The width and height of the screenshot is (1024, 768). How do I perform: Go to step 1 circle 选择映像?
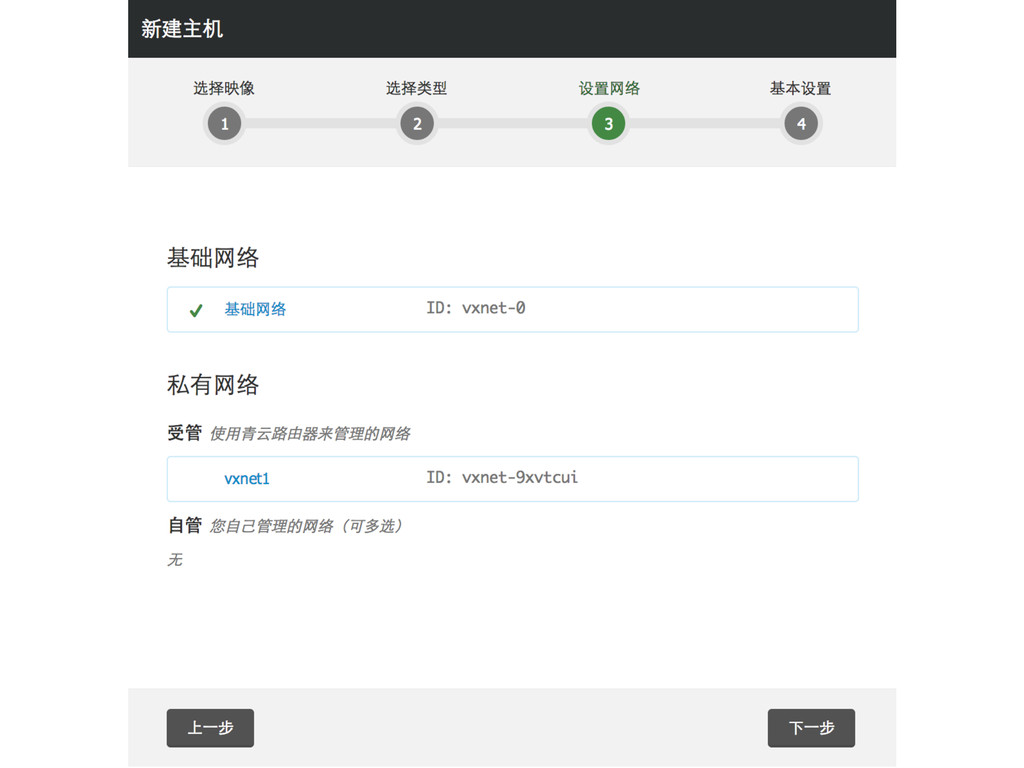coord(224,123)
